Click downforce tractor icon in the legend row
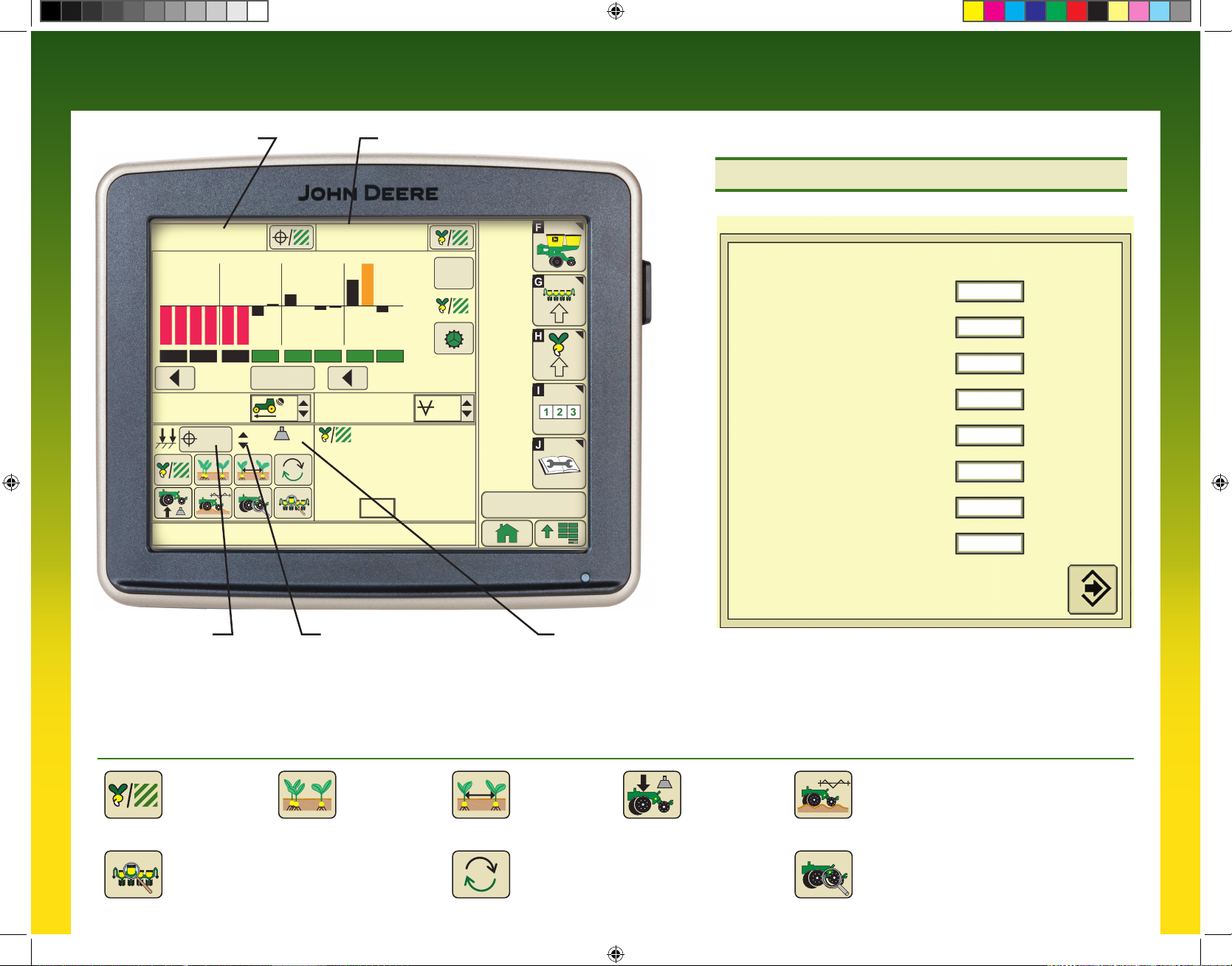 [652, 795]
